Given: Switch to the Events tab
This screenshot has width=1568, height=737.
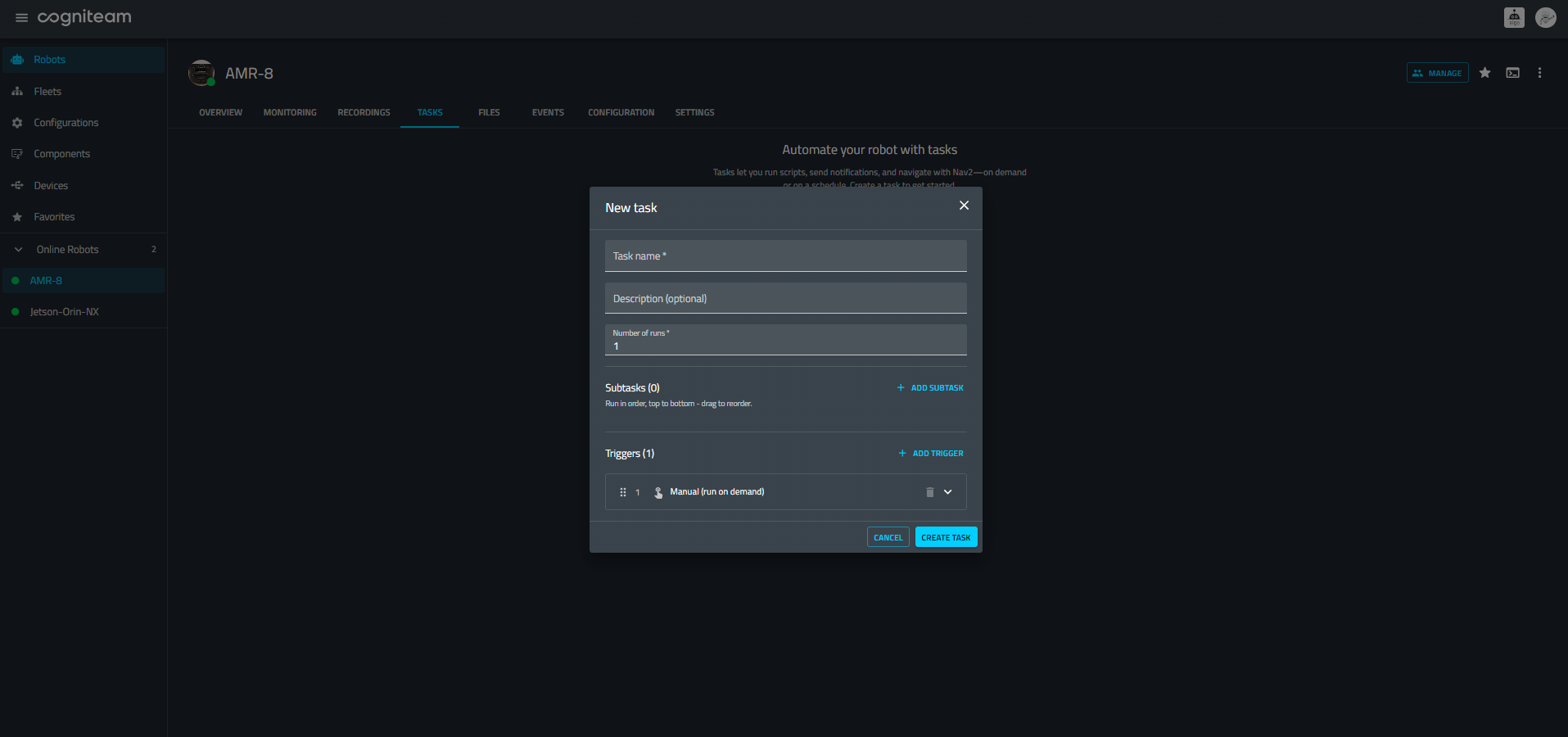Looking at the screenshot, I should click(548, 113).
